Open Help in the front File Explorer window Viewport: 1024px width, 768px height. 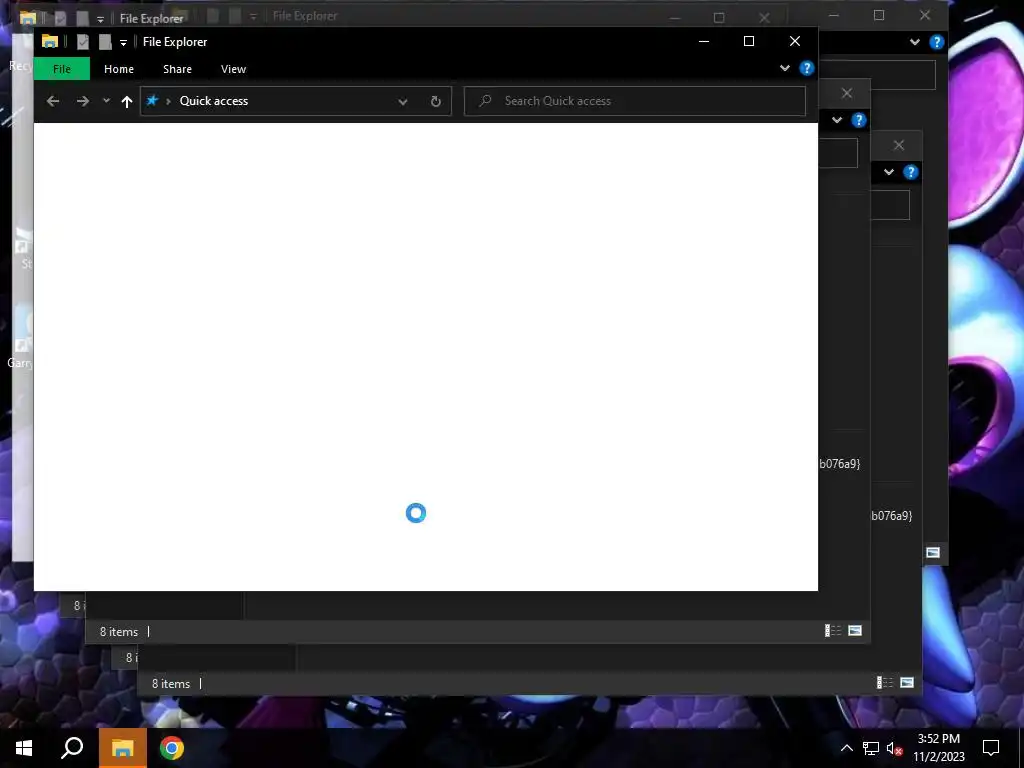[x=807, y=68]
